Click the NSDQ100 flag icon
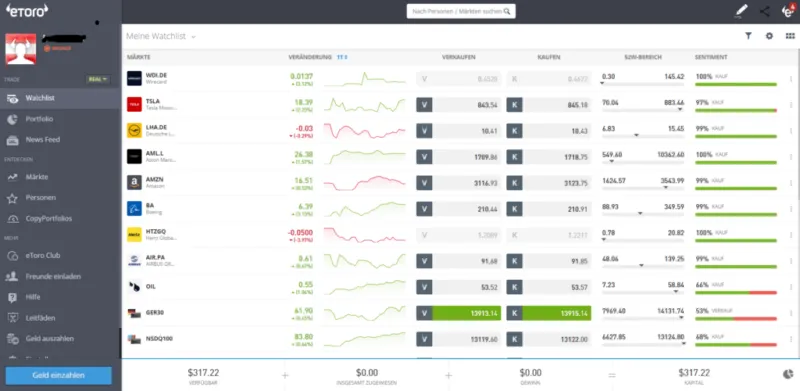Screen dimensions: 800x391 pyautogui.click(x=134, y=338)
